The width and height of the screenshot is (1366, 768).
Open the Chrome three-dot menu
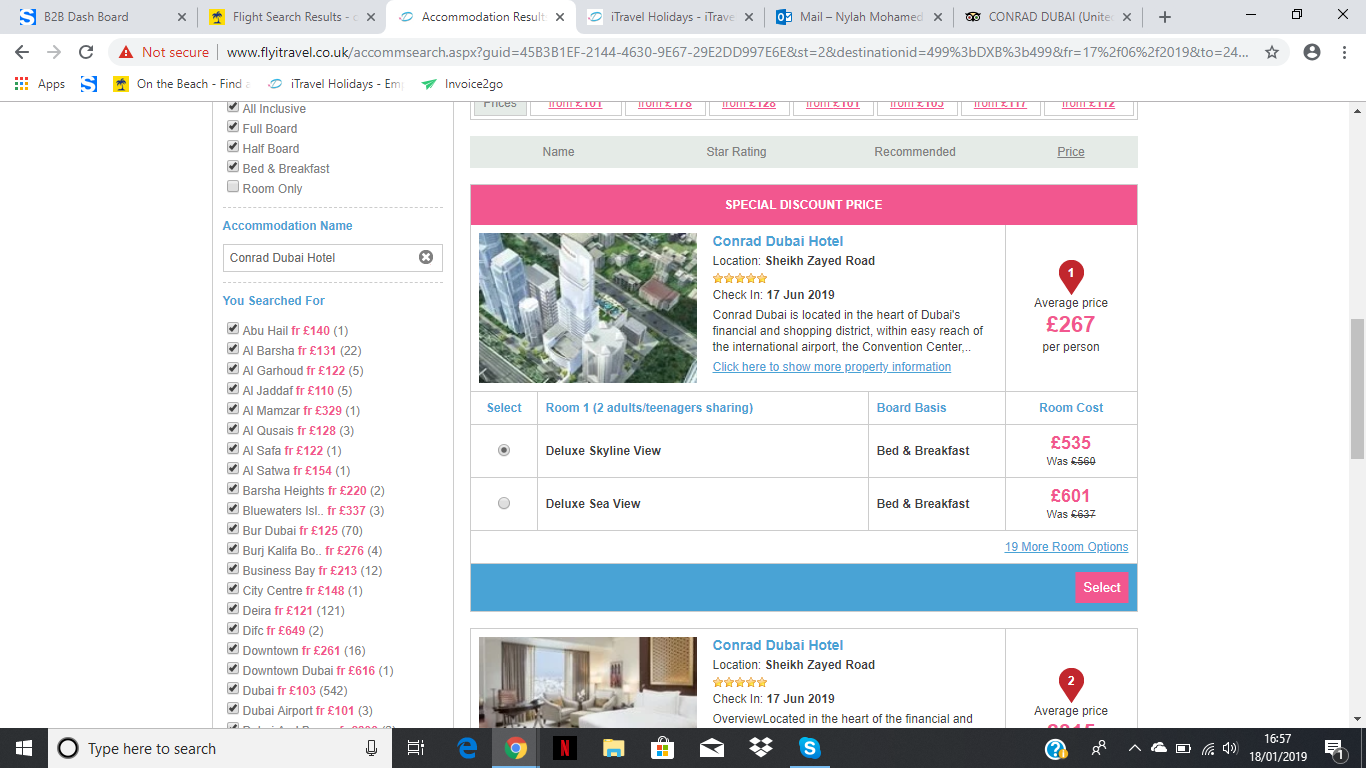point(1344,52)
